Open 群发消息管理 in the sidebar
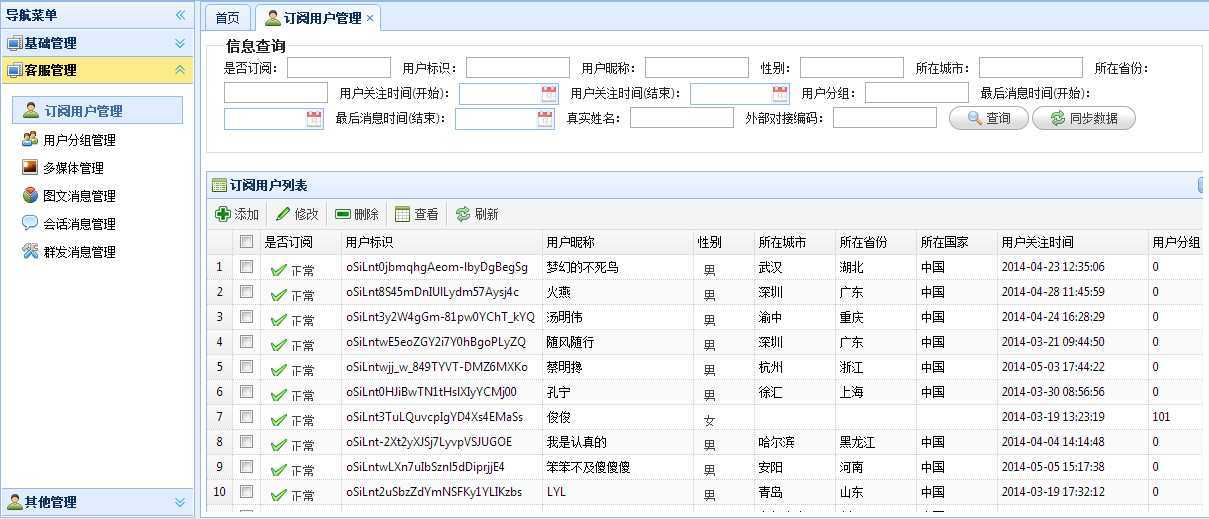 coord(79,252)
